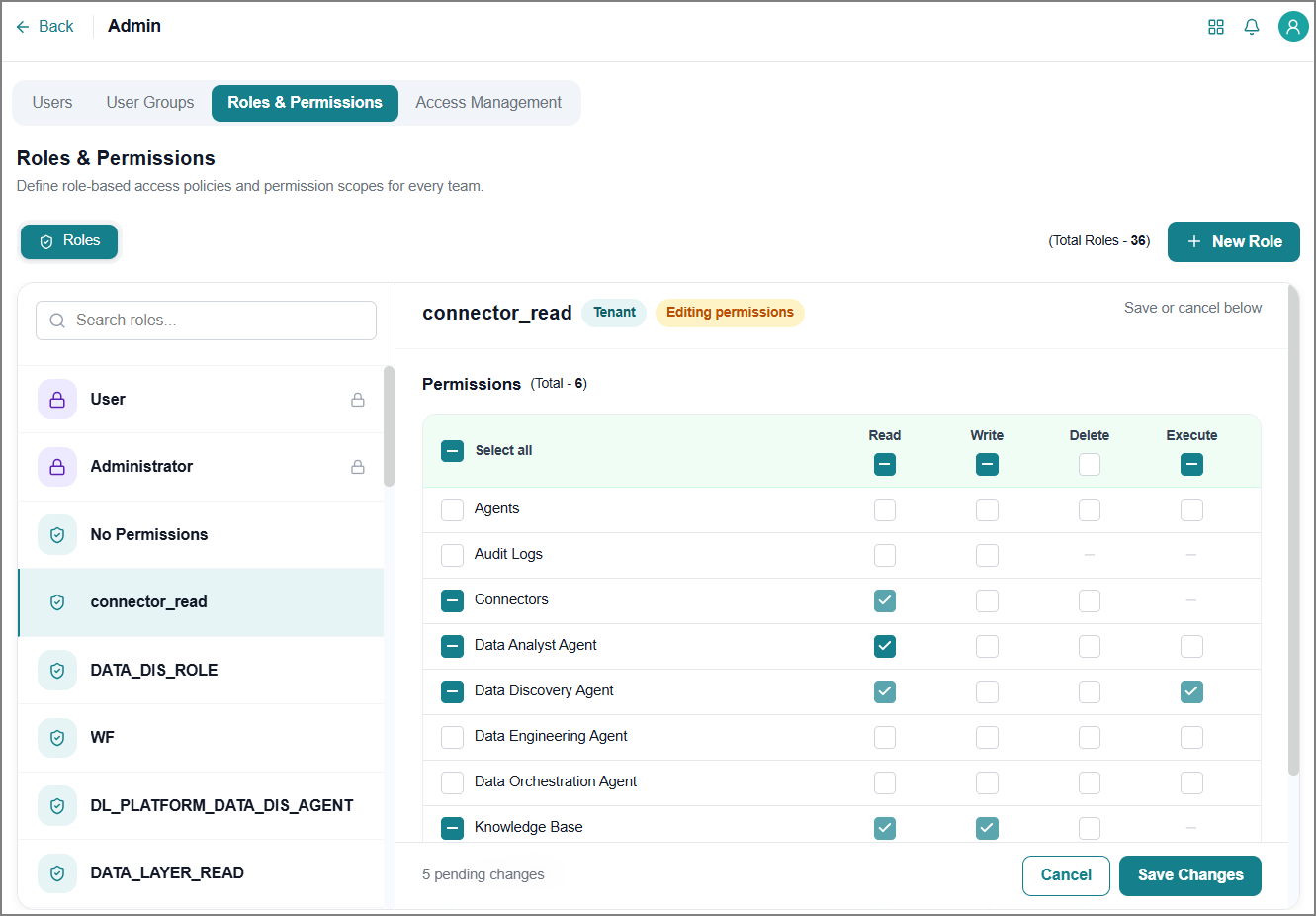Toggle the Read column header checkbox
Image resolution: width=1316 pixels, height=916 pixels.
point(885,464)
